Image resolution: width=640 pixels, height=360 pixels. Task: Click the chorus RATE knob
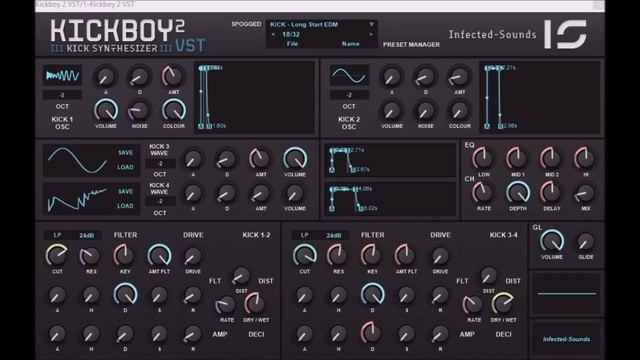pyautogui.click(x=483, y=193)
